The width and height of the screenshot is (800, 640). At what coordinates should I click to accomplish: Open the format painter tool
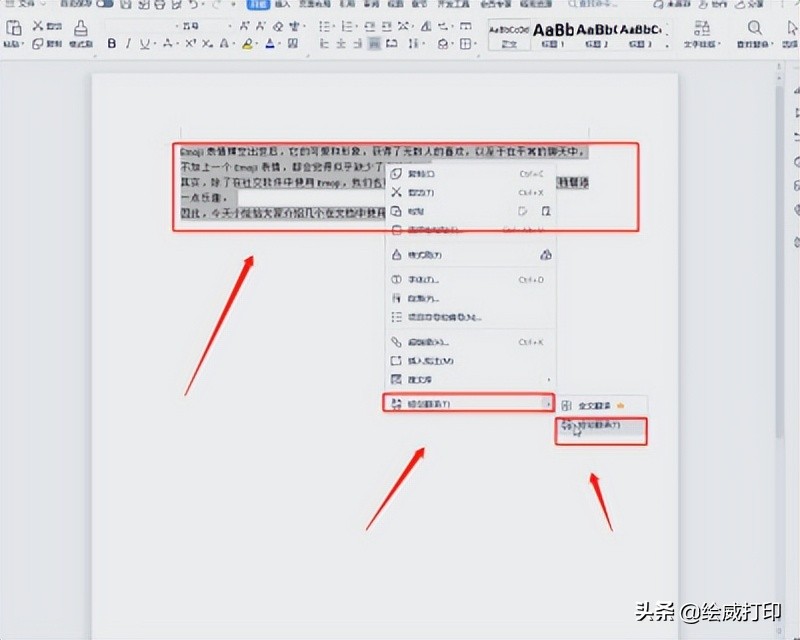(x=80, y=32)
